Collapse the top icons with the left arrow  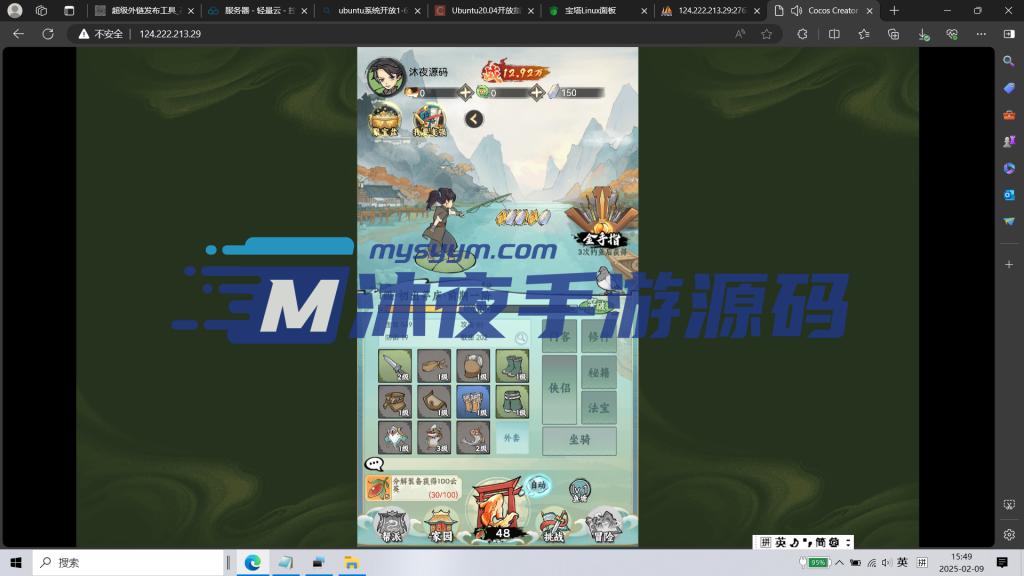click(x=474, y=119)
